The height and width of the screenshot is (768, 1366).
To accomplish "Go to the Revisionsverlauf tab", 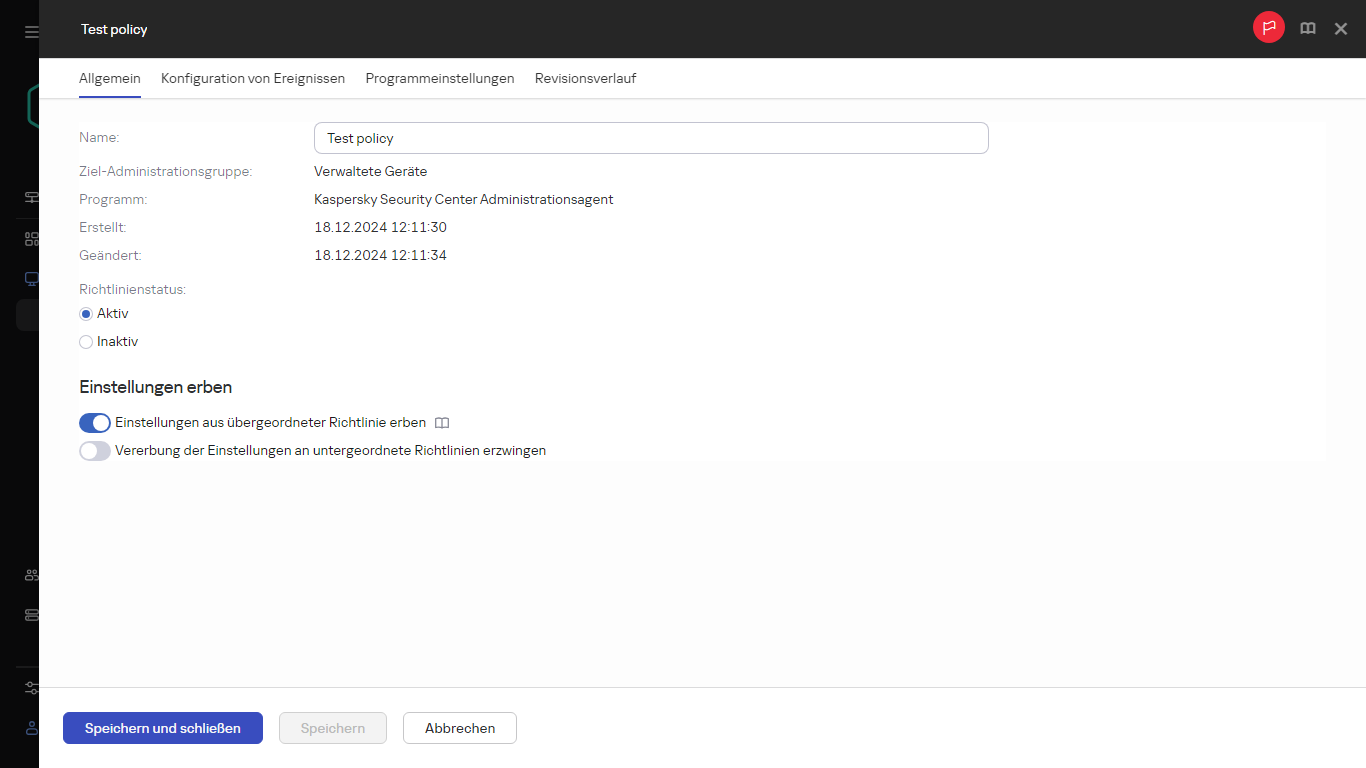I will [585, 78].
